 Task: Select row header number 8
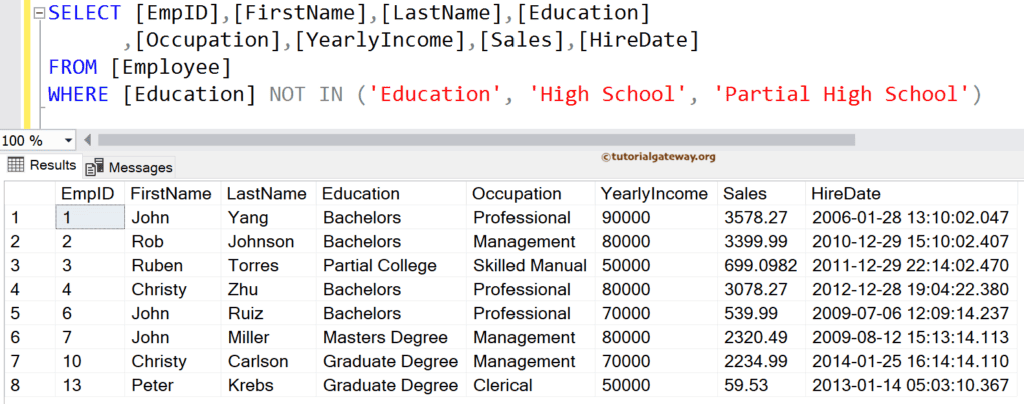pyautogui.click(x=30, y=385)
